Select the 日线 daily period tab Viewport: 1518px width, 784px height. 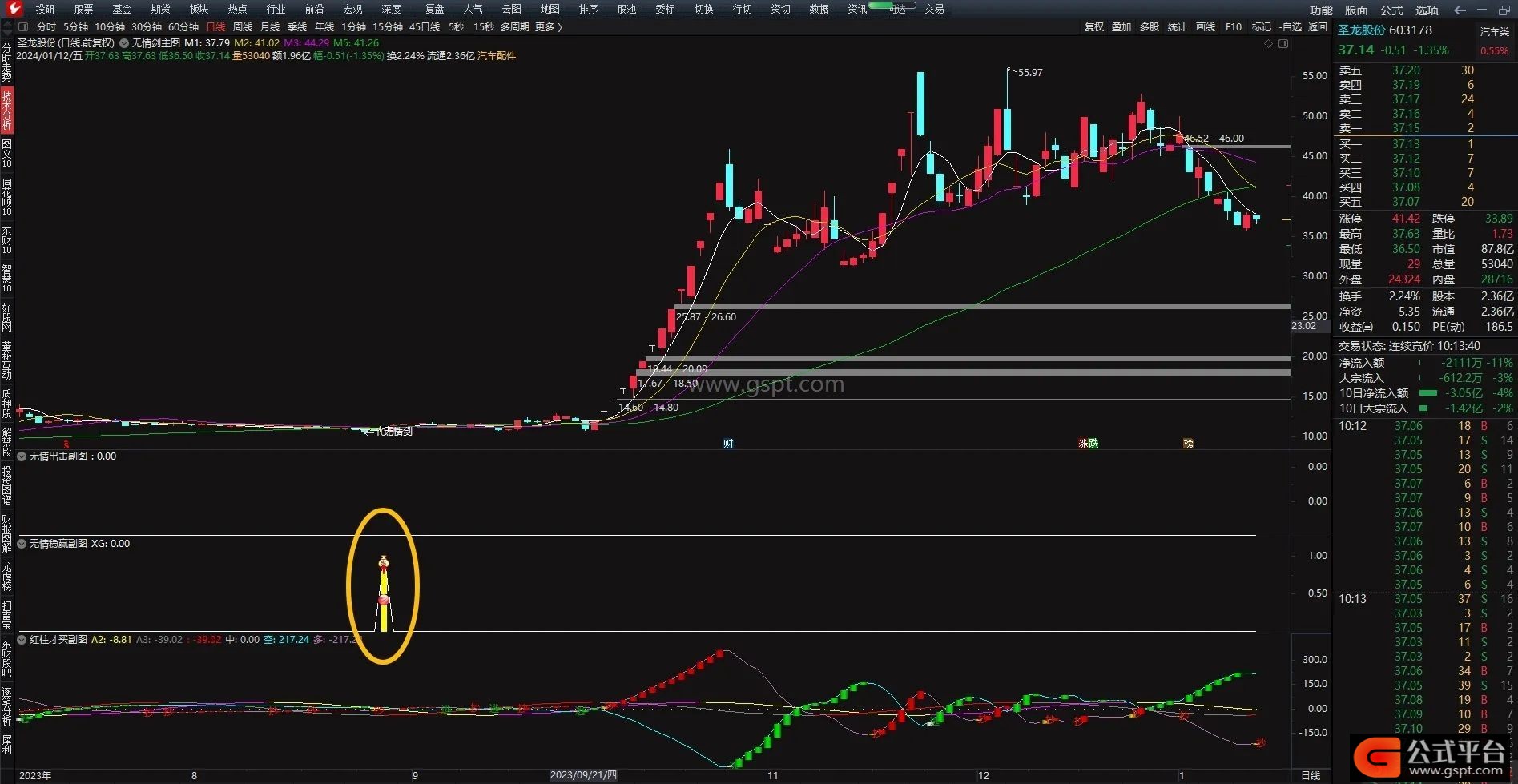[216, 27]
